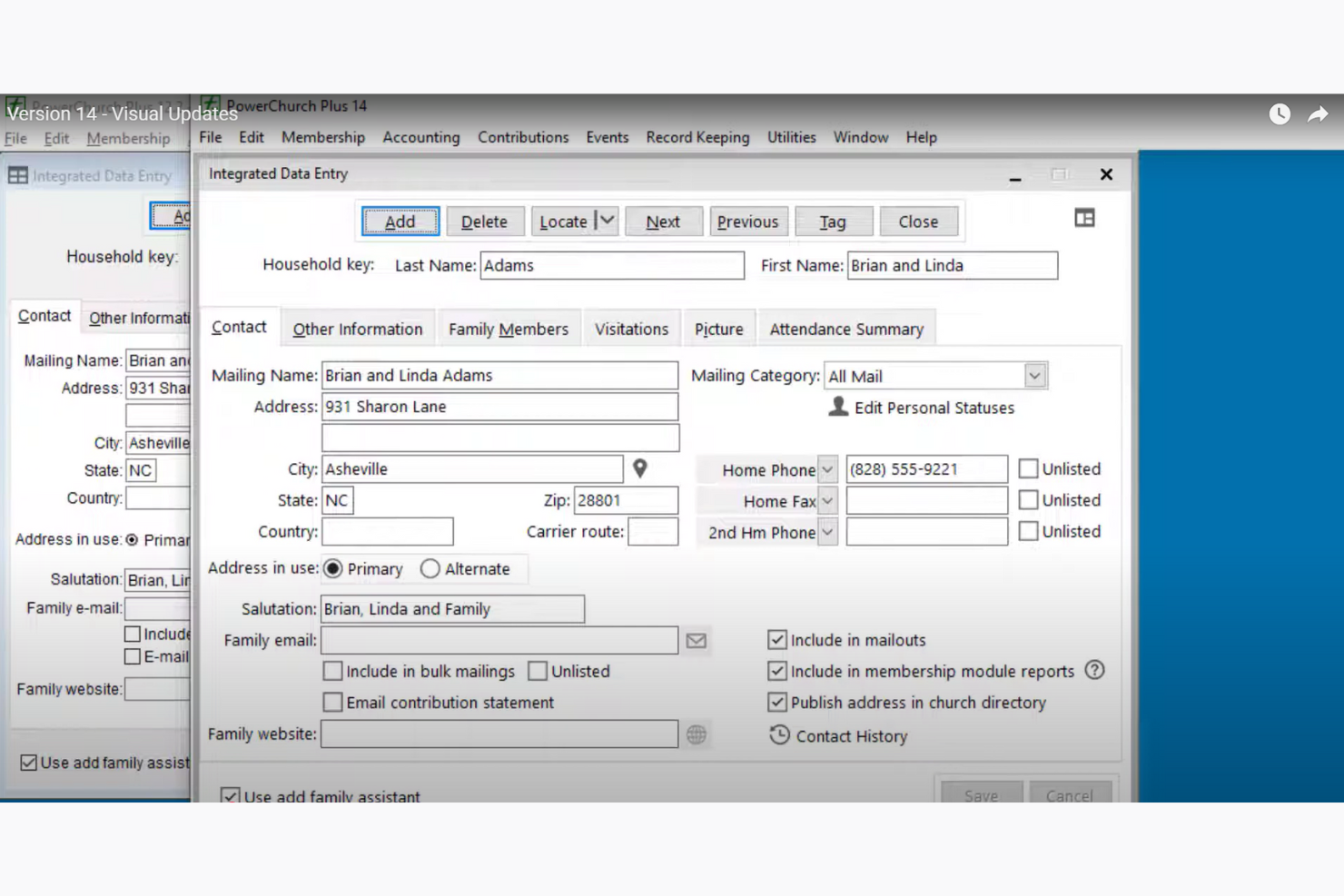Switch to the Visitations tab
Image resolution: width=1344 pixels, height=896 pixels.
pyautogui.click(x=631, y=329)
